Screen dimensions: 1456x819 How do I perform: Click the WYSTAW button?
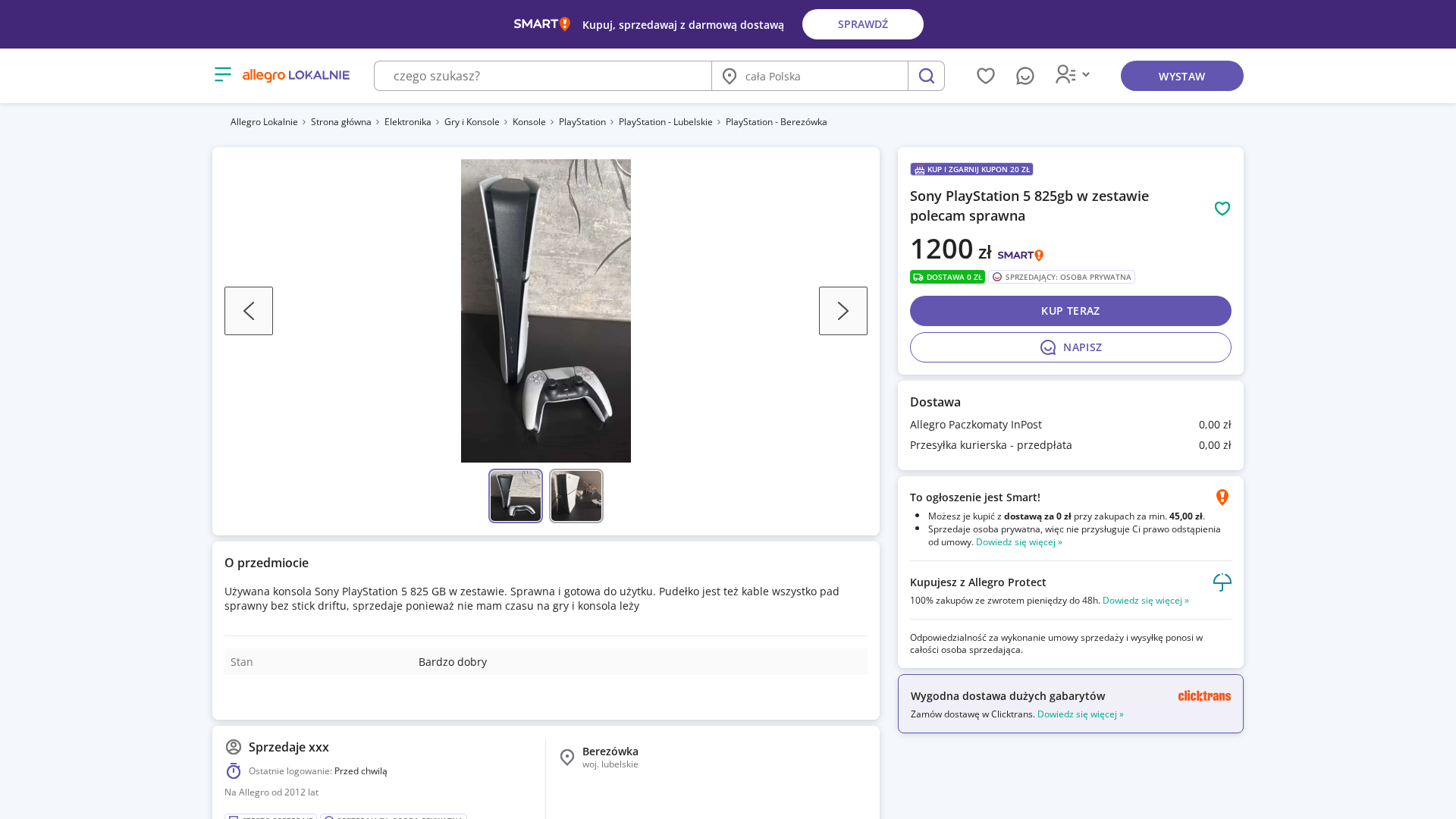pyautogui.click(x=1181, y=76)
